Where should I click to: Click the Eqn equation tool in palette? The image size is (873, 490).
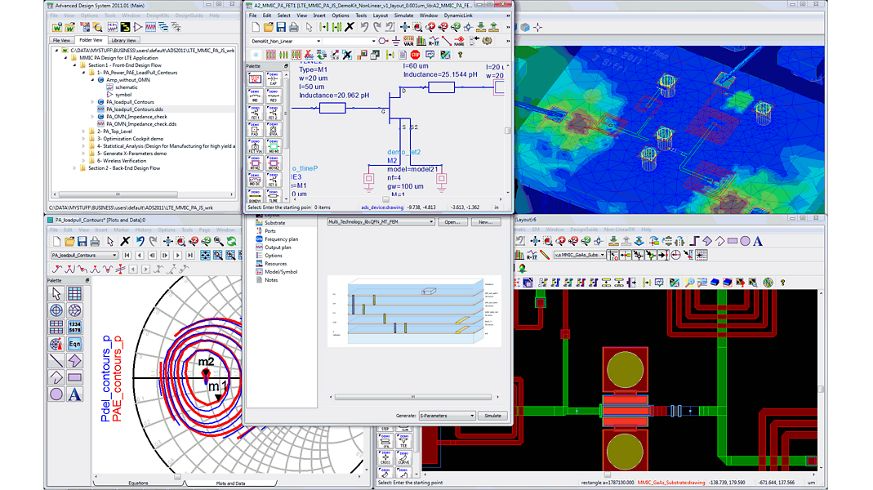click(74, 343)
